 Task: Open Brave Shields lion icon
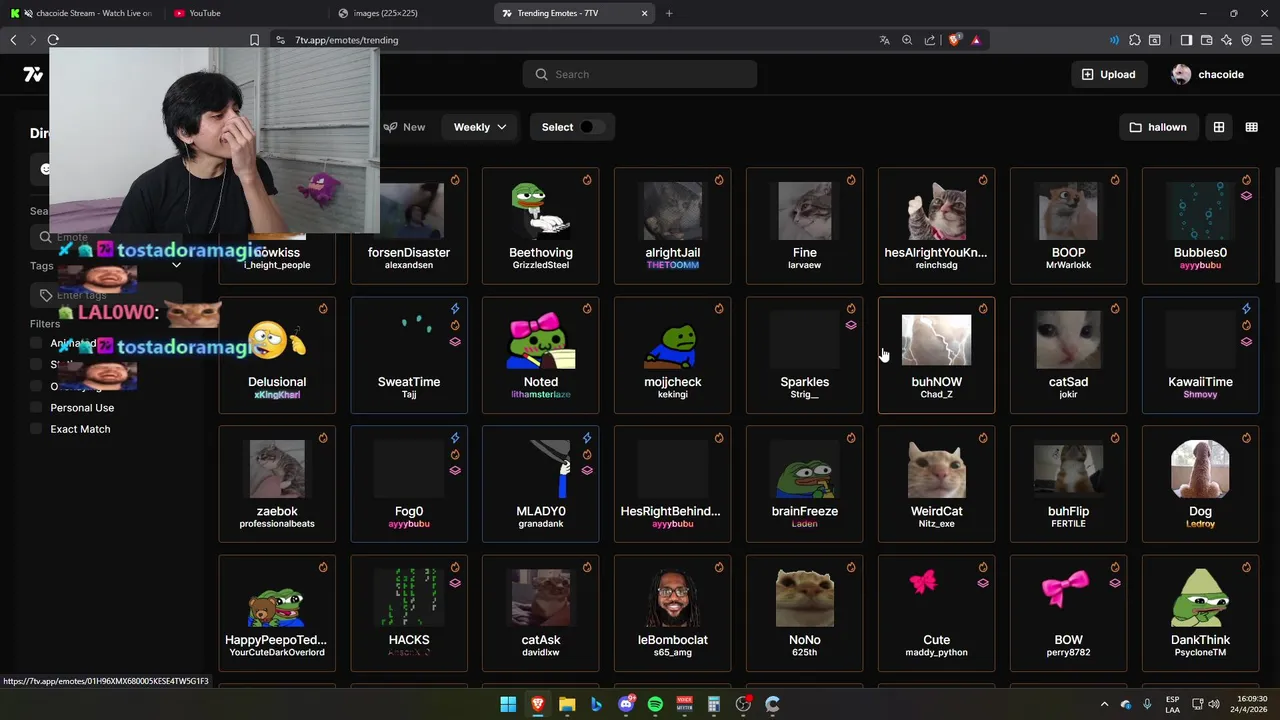tap(954, 40)
